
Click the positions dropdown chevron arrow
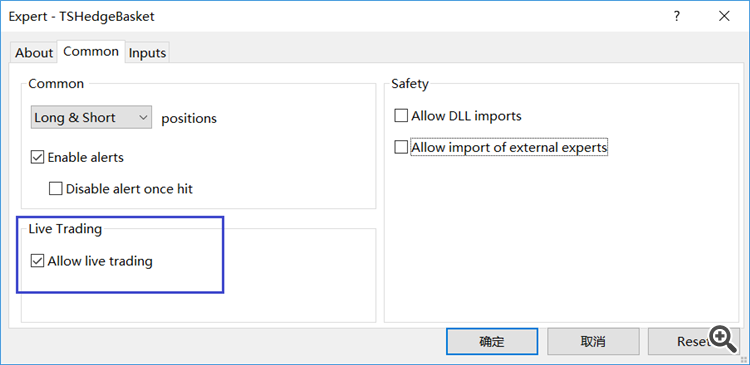[x=143, y=118]
